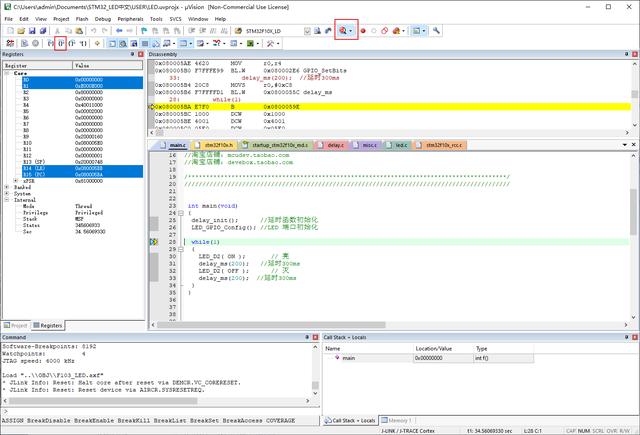Select the Project panel tab
This screenshot has height=435, width=640.
pos(17,325)
